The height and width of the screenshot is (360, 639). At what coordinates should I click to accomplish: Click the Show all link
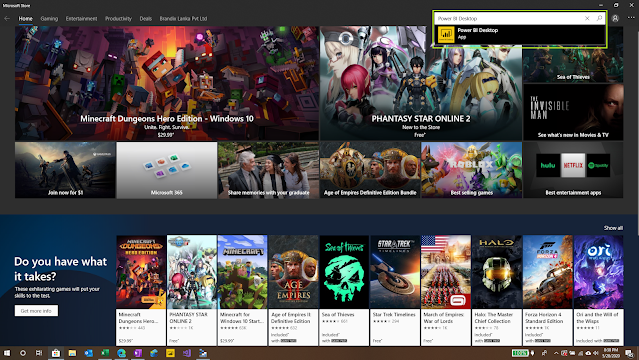[x=613, y=228]
